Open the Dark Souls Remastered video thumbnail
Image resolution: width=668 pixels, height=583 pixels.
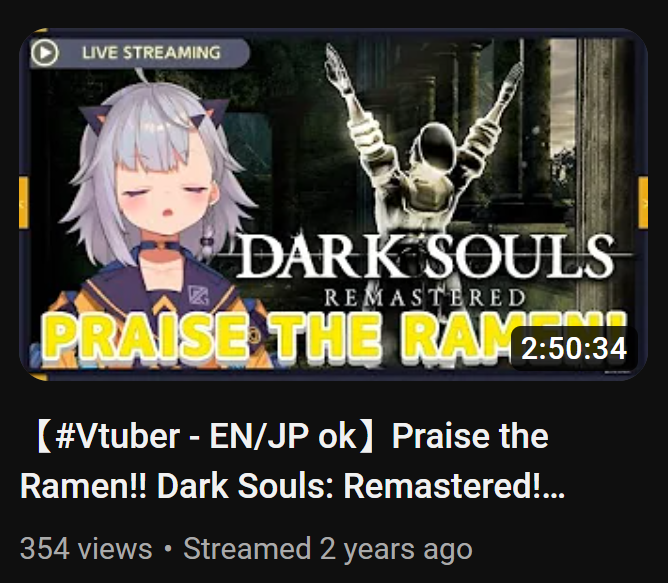pyautogui.click(x=334, y=204)
